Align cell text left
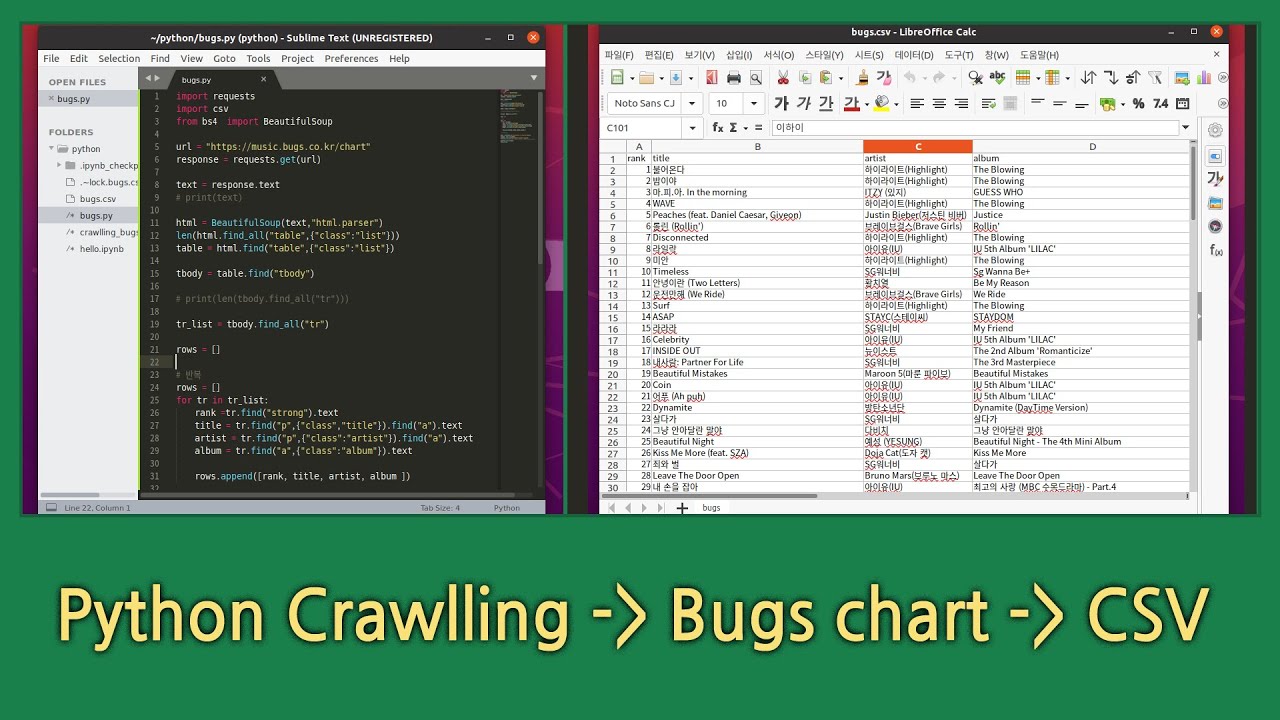Image resolution: width=1280 pixels, height=720 pixels. [917, 103]
